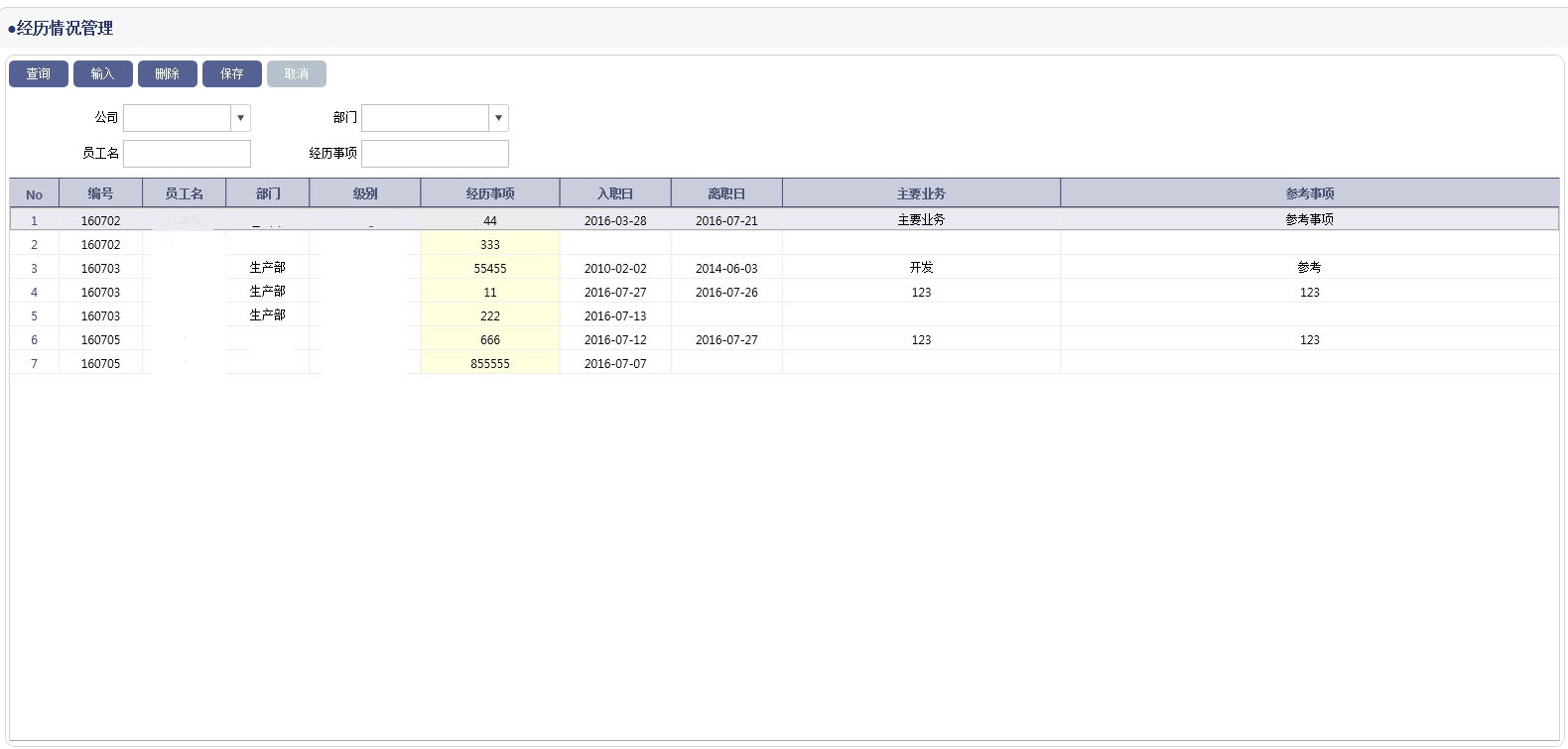Click the 入职日 column header

pyautogui.click(x=615, y=193)
